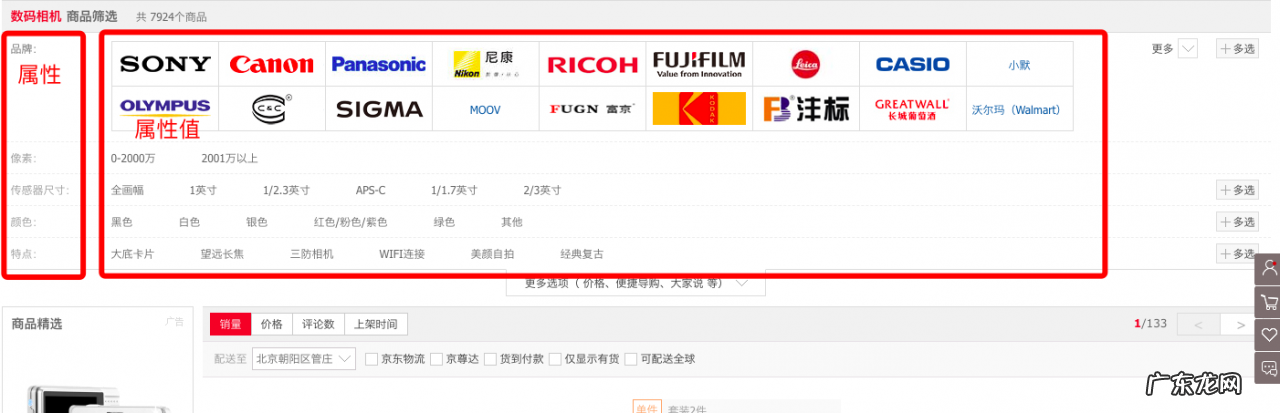Open the 数码相机 category link

point(36,16)
